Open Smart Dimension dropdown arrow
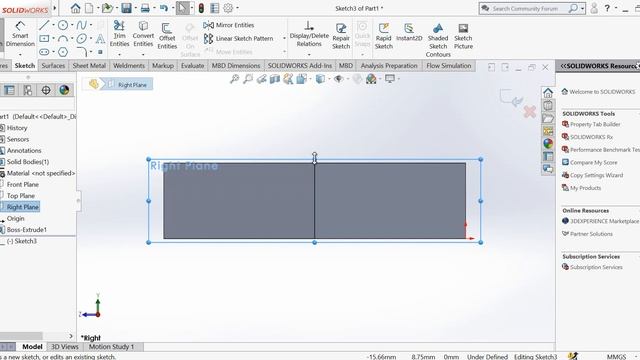Image resolution: width=640 pixels, height=360 pixels. (x=20, y=54)
